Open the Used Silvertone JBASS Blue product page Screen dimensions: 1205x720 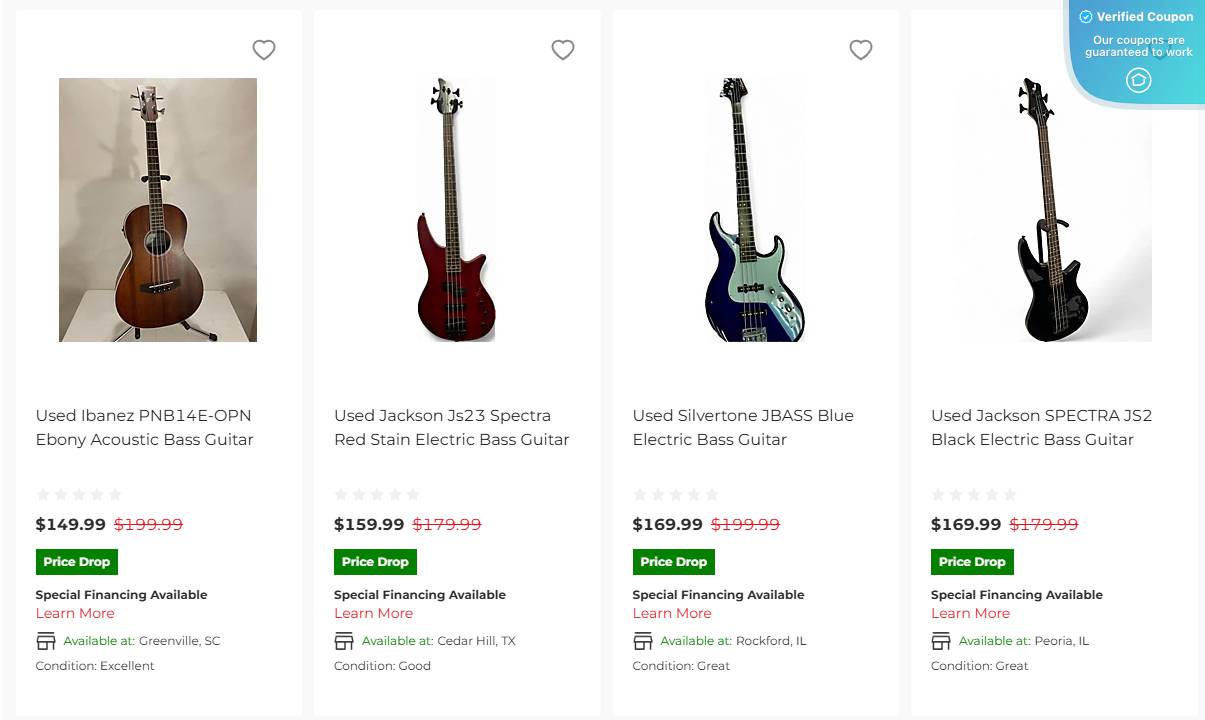tap(743, 427)
